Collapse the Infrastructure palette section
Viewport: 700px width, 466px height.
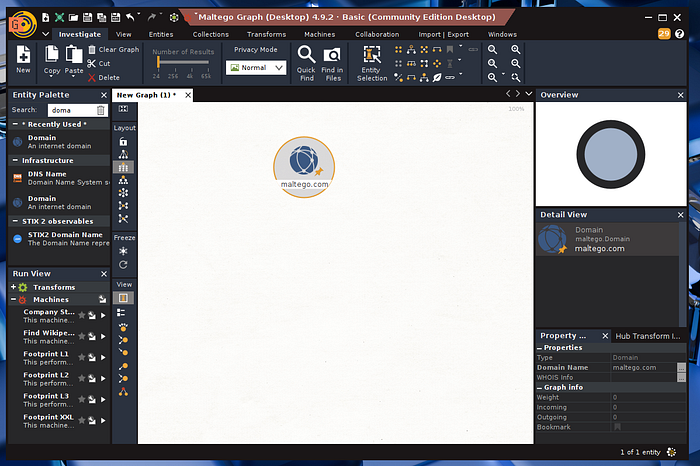(15, 160)
